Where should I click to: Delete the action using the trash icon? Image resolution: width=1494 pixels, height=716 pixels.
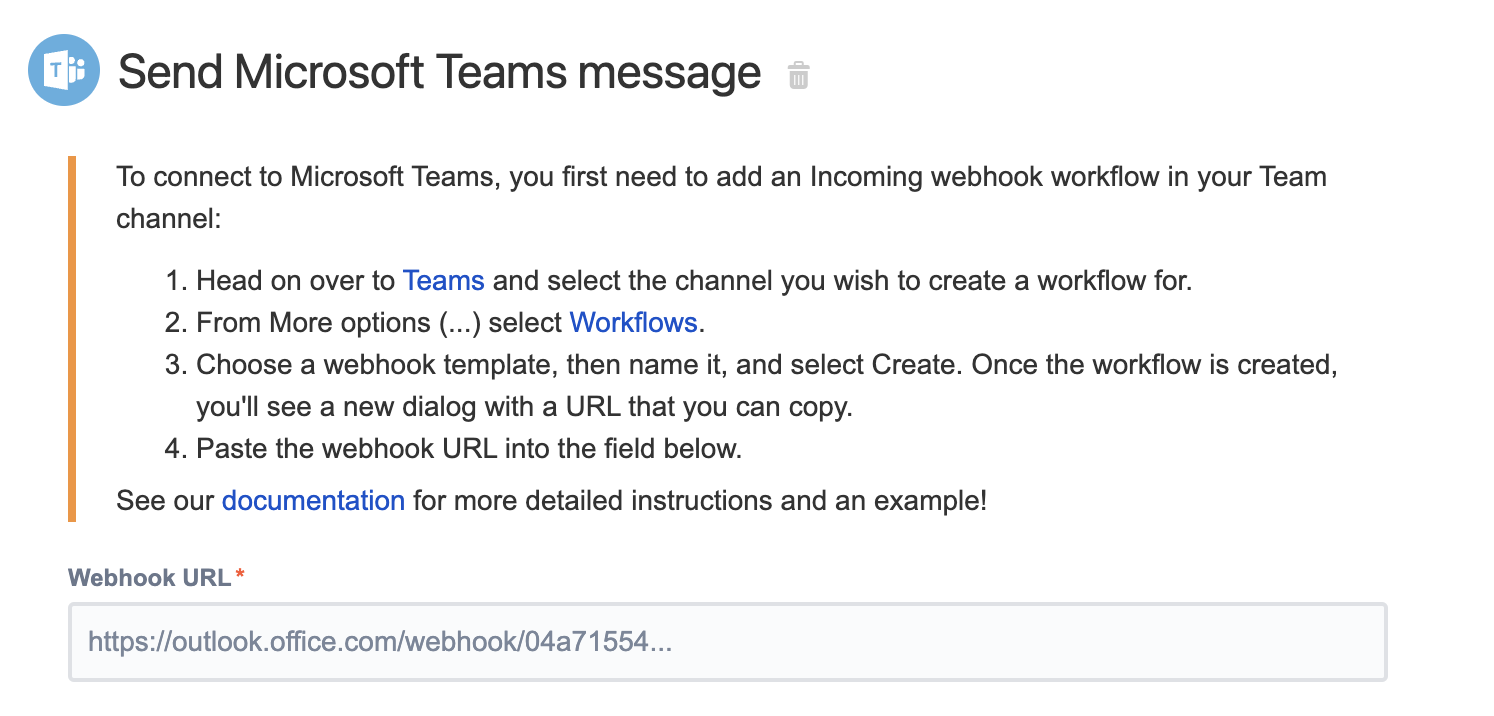[x=798, y=75]
